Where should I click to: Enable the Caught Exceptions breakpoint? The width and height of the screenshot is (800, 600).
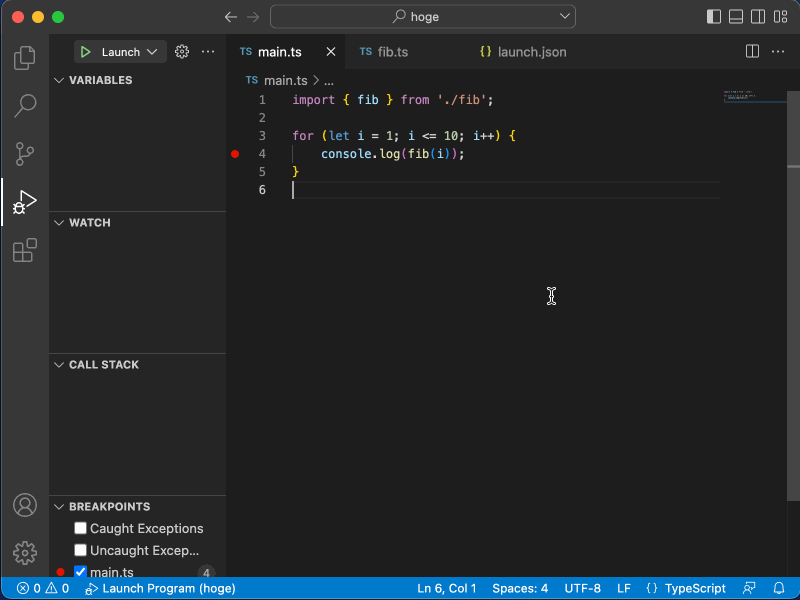(x=80, y=528)
